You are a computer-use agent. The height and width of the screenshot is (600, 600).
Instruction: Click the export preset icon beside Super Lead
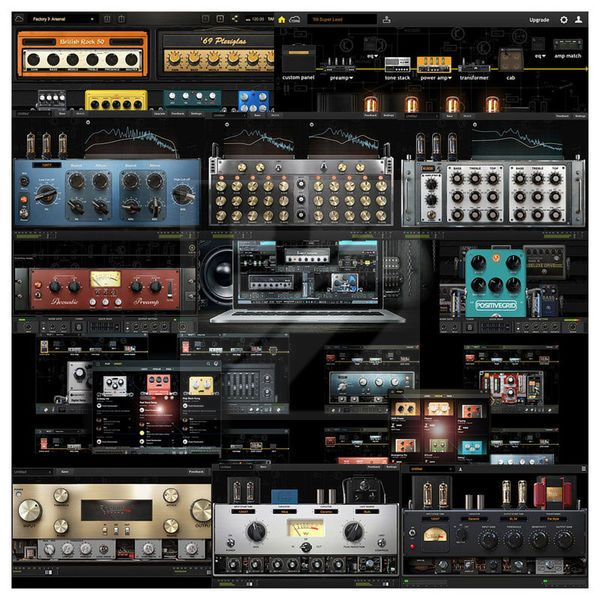(386, 20)
